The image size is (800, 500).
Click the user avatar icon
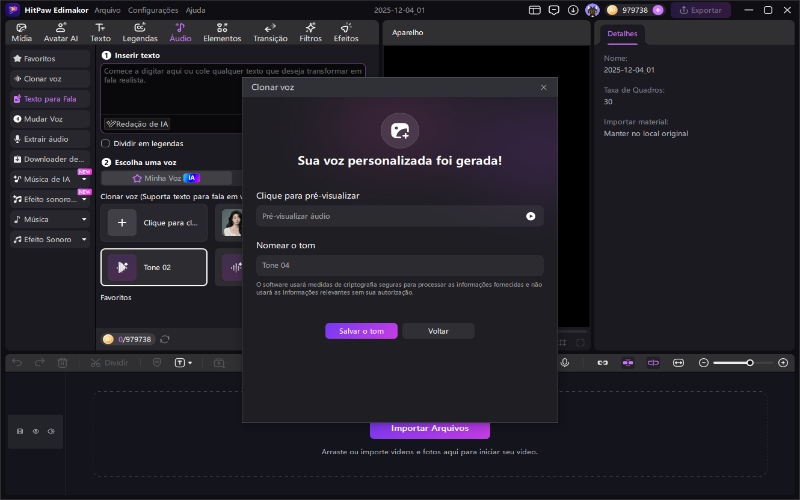592,10
